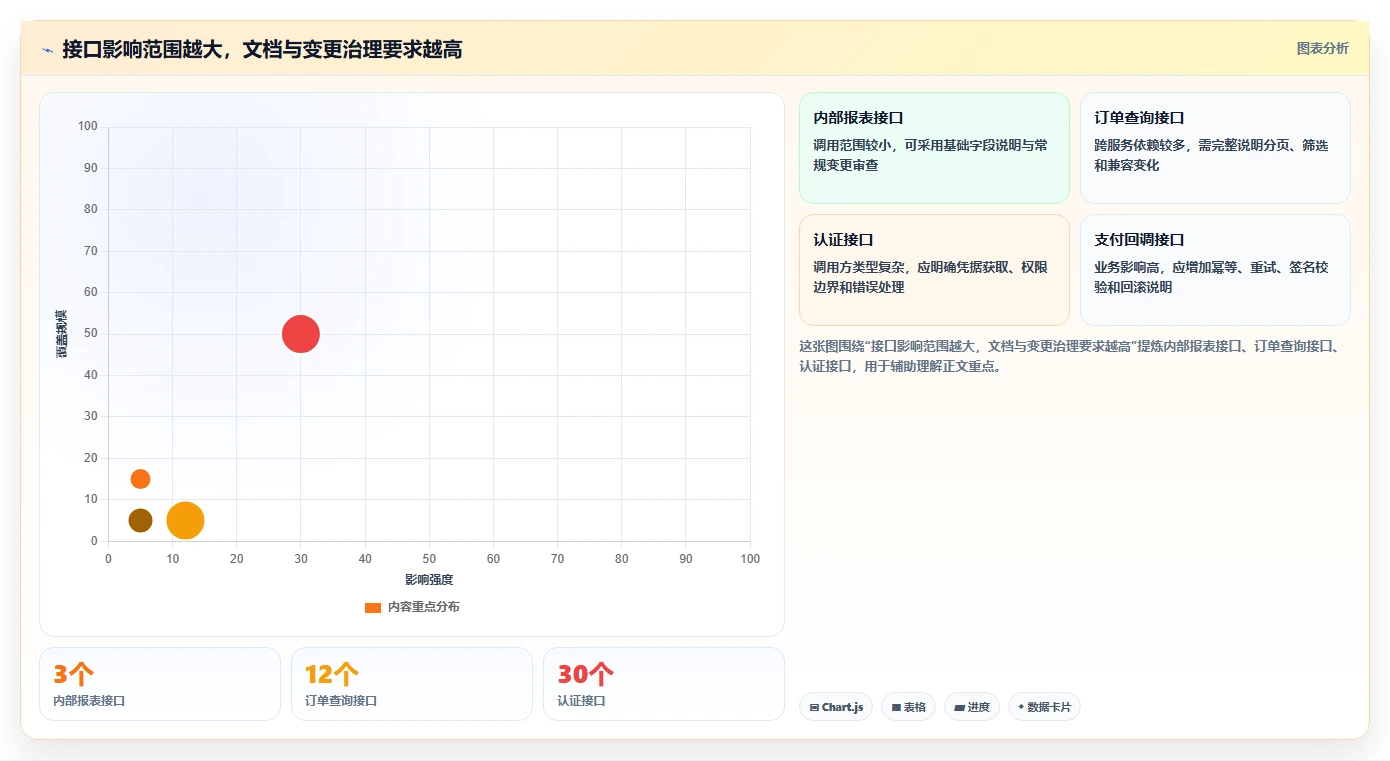Select the brown bubble near the origin
Image resolution: width=1390 pixels, height=761 pixels.
pos(140,520)
